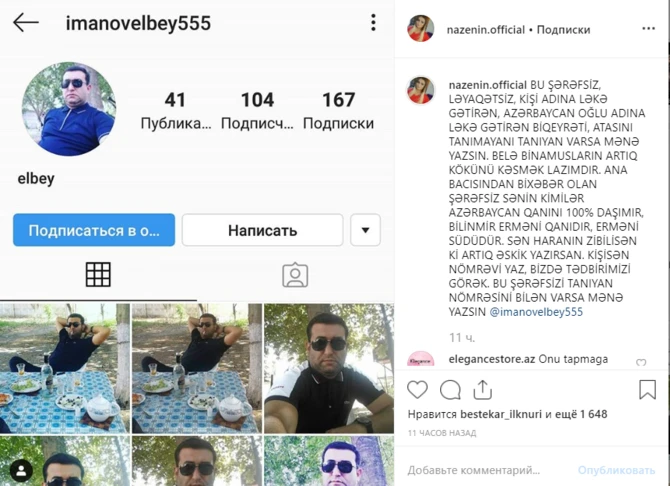Expand the suggestions dropdown arrow next to Написать
The height and width of the screenshot is (486, 670).
pos(365,230)
